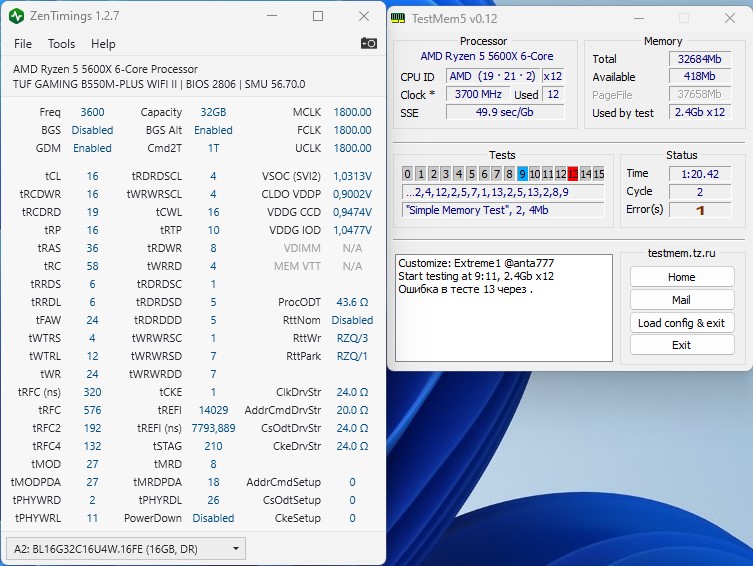Select test box 3 in Tests

(x=446, y=174)
